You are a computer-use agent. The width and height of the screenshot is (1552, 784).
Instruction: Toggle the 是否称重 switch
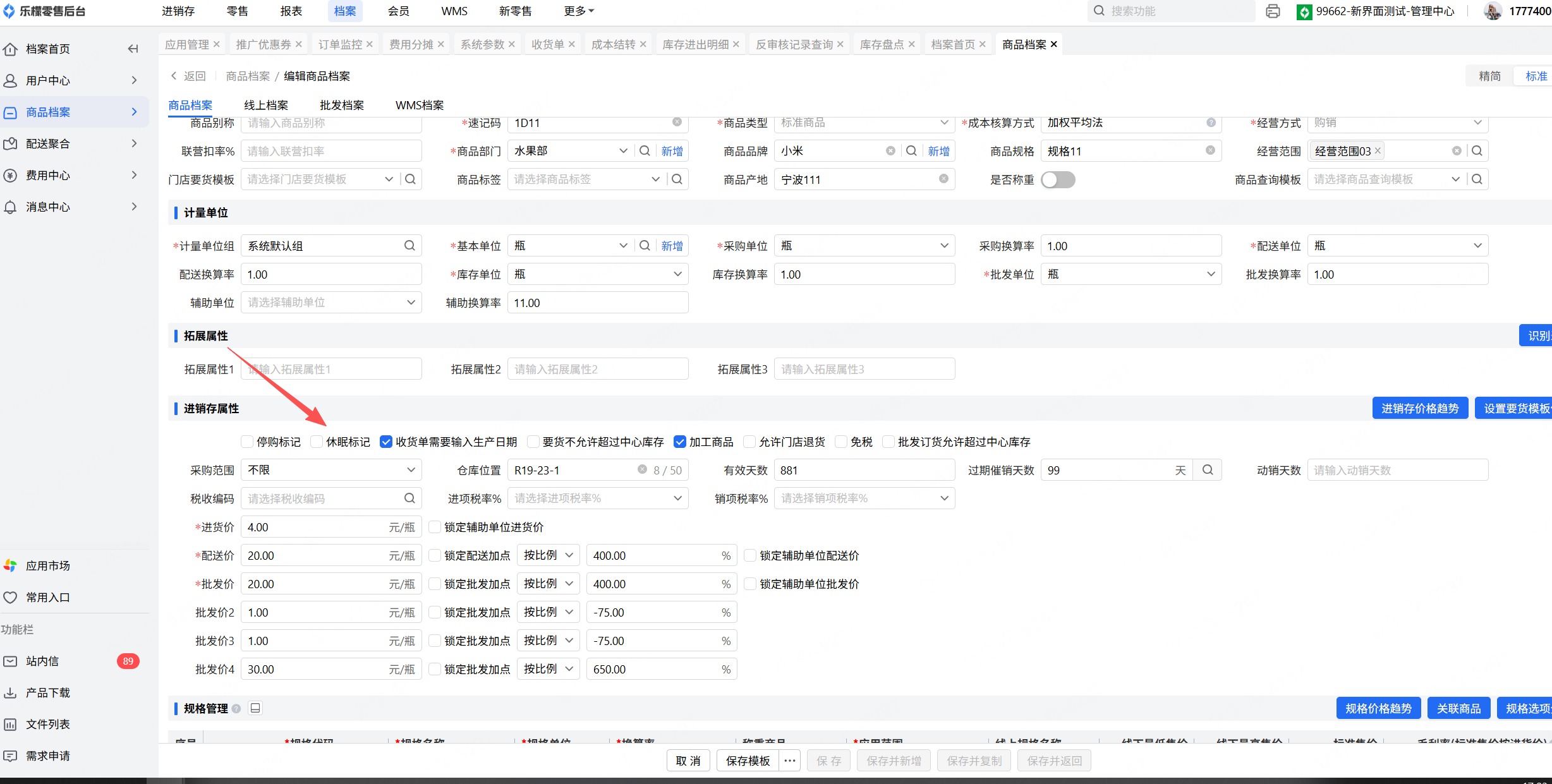[x=1058, y=179]
